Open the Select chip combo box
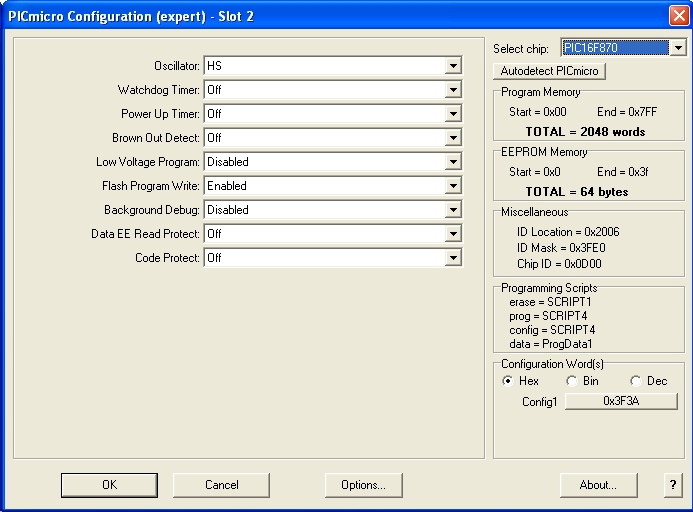This screenshot has width=693, height=512. (624, 47)
